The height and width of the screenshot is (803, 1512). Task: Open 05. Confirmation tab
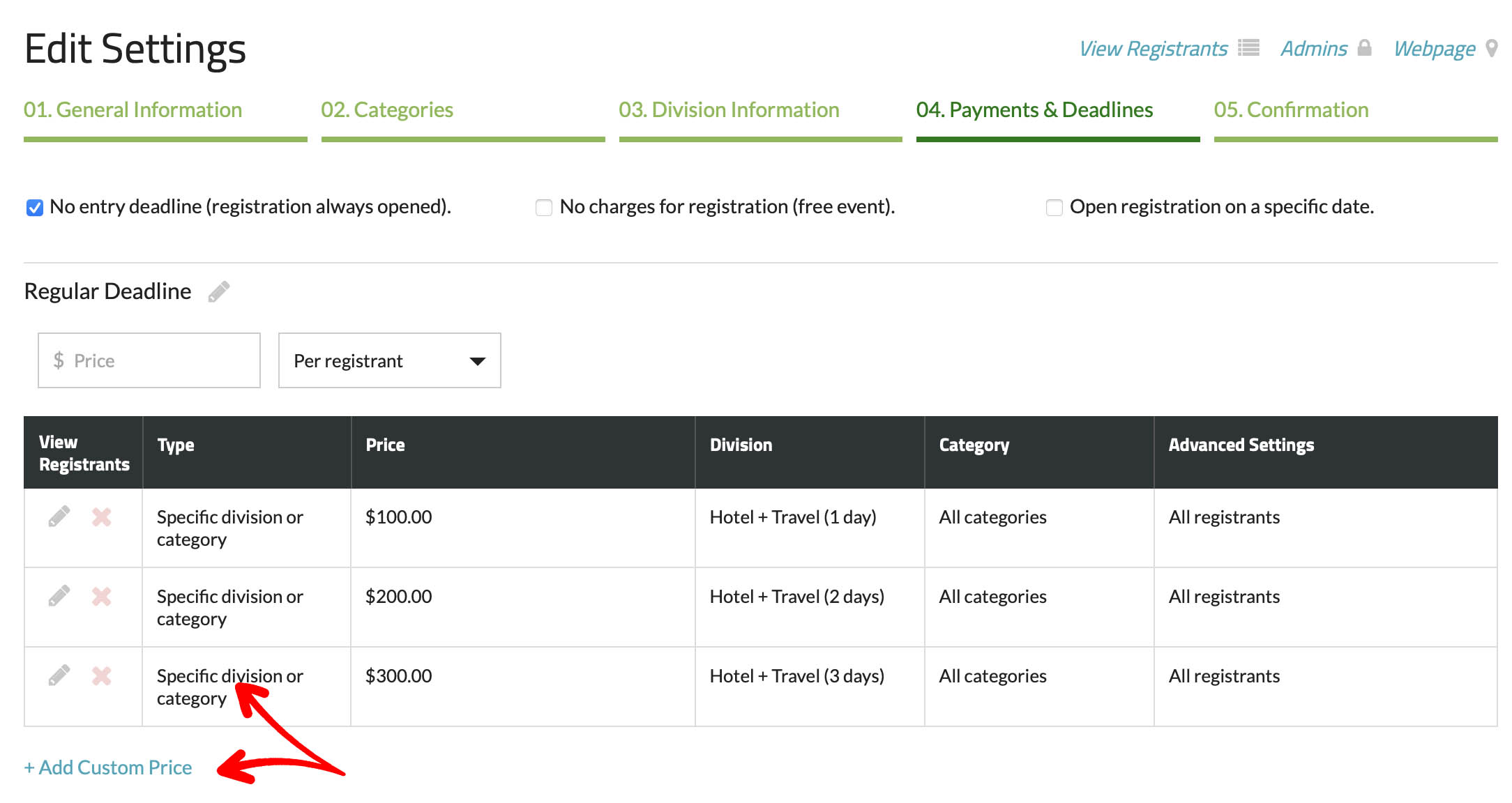tap(1291, 110)
